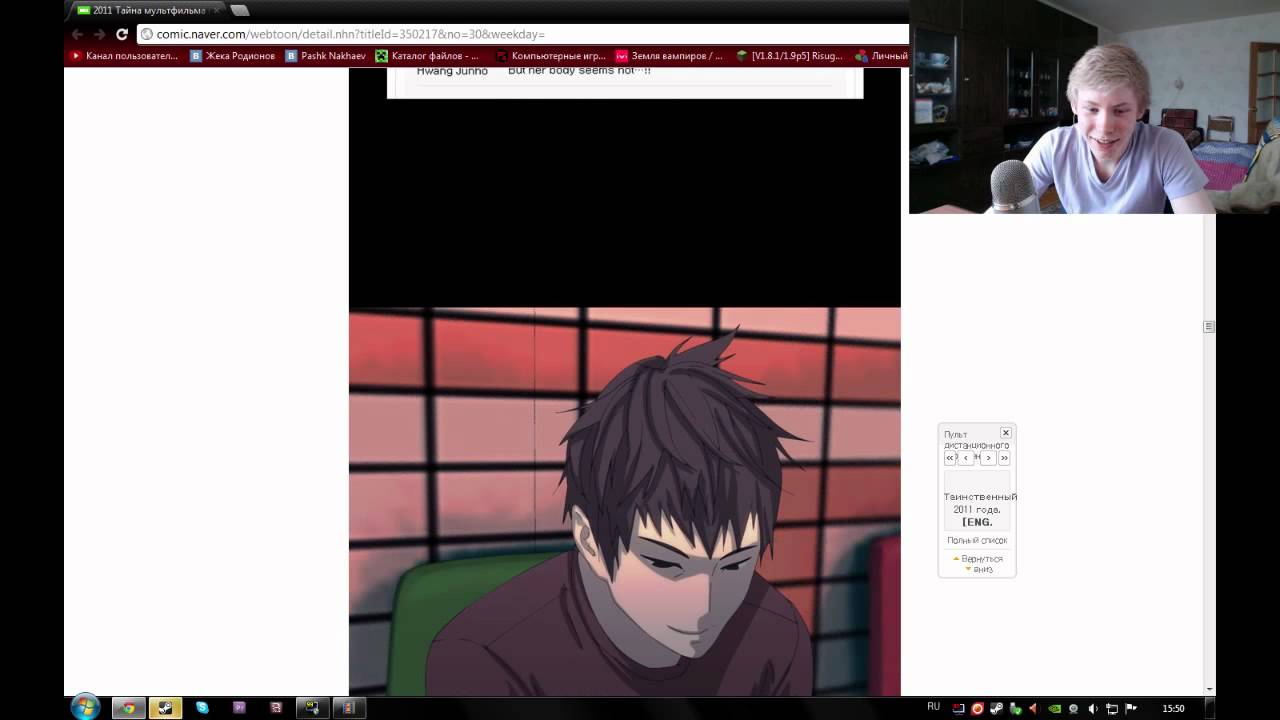Screen dimensions: 1280x720
Task: Open the purple app icon in the taskbar
Action: (239, 708)
